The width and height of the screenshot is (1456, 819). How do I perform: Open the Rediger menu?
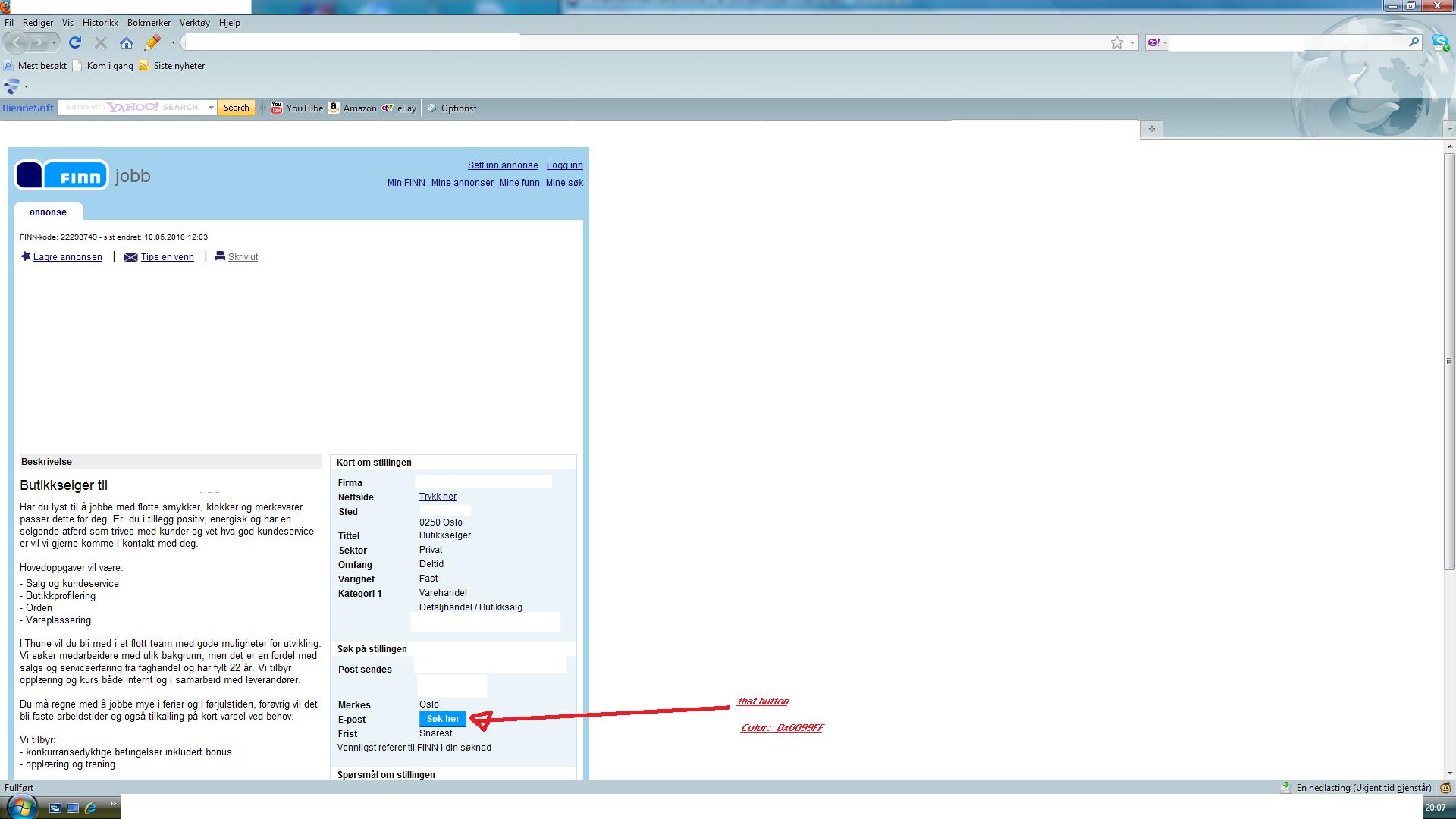[x=38, y=23]
